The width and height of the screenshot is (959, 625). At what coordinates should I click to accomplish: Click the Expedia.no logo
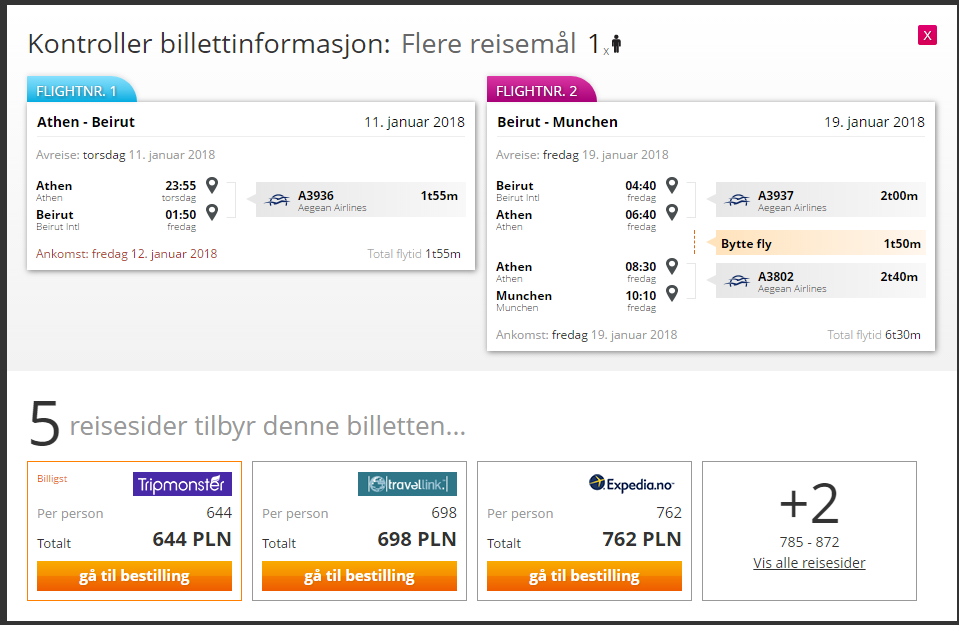pyautogui.click(x=632, y=484)
